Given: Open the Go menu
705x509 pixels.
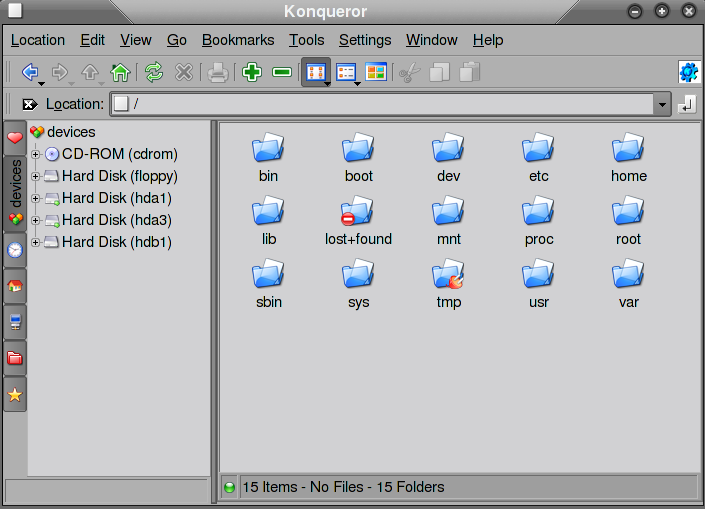Looking at the screenshot, I should [x=177, y=40].
